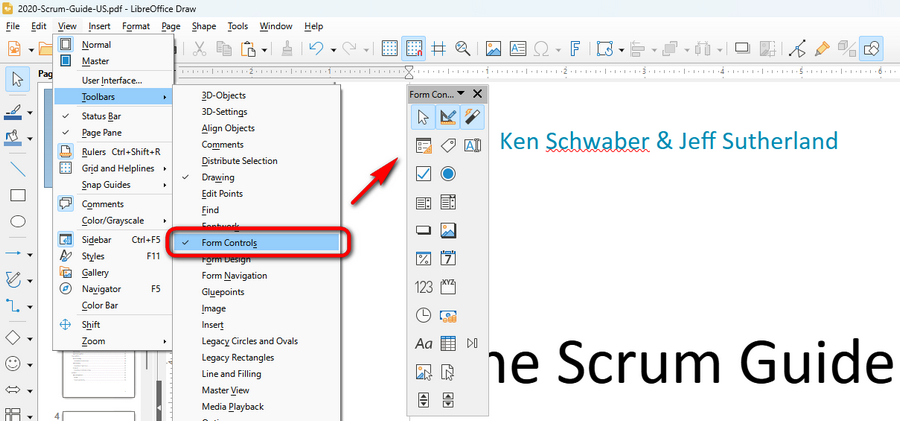900x421 pixels.
Task: Select Color Bar in View menu
Action: [101, 305]
